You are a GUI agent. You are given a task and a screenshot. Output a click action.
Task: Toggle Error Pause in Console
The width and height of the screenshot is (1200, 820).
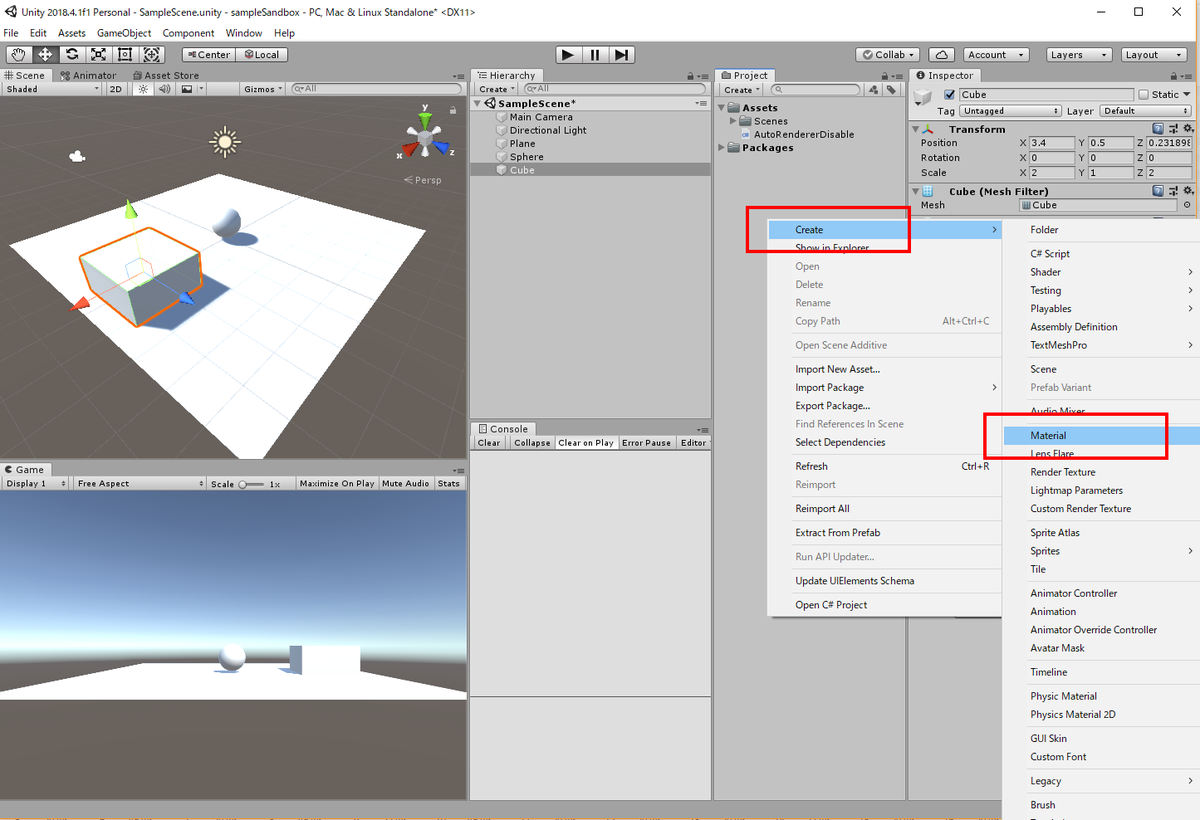click(646, 443)
